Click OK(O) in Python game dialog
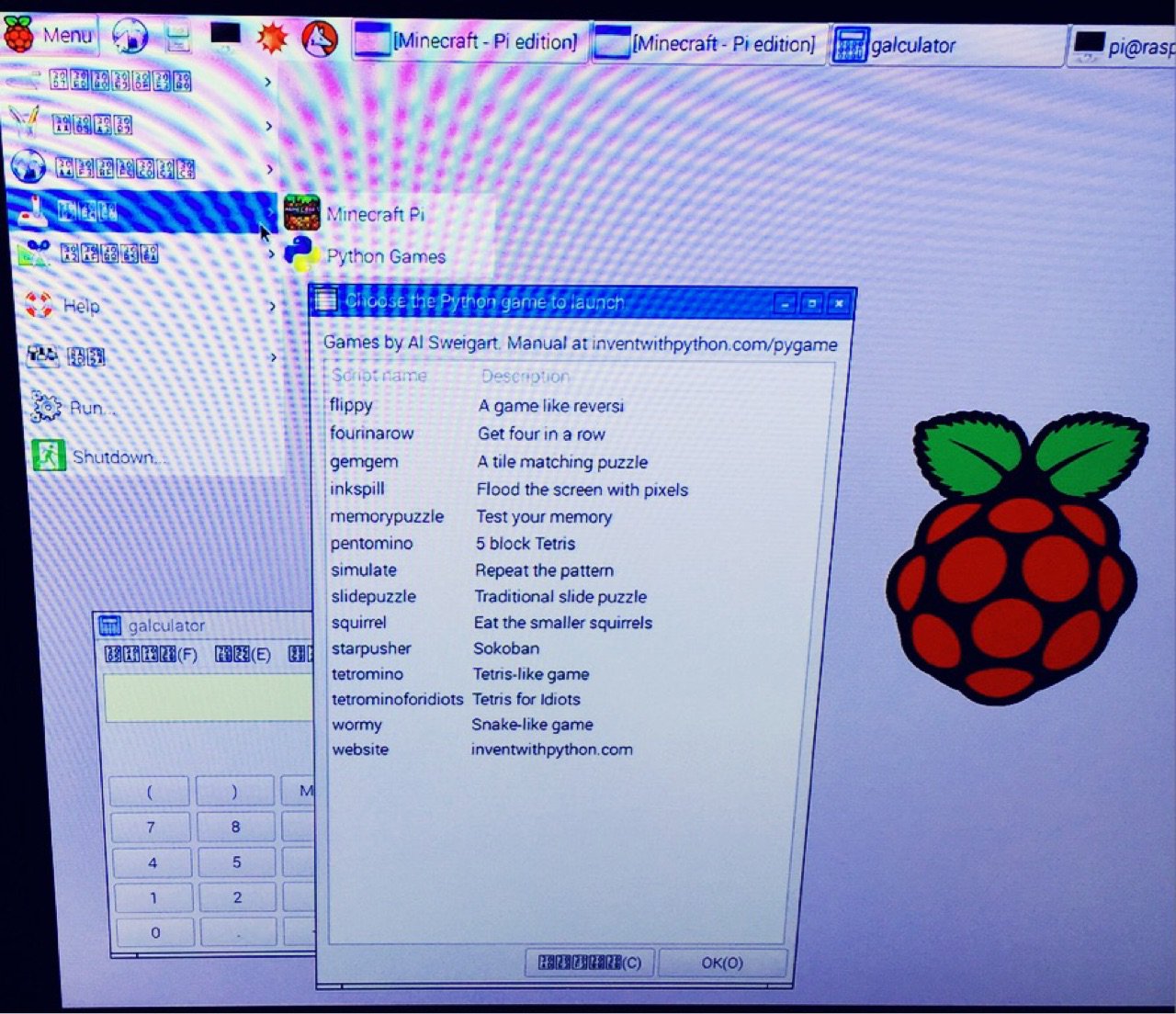The height and width of the screenshot is (1014, 1176). (x=722, y=963)
